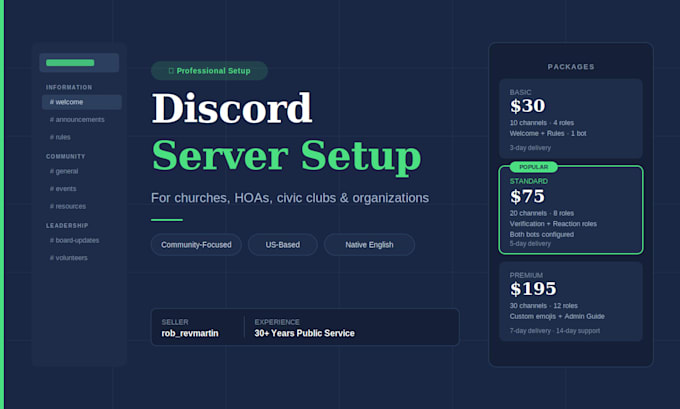
Task: Click the 20 channels 8 roles line
Action: 542,213
